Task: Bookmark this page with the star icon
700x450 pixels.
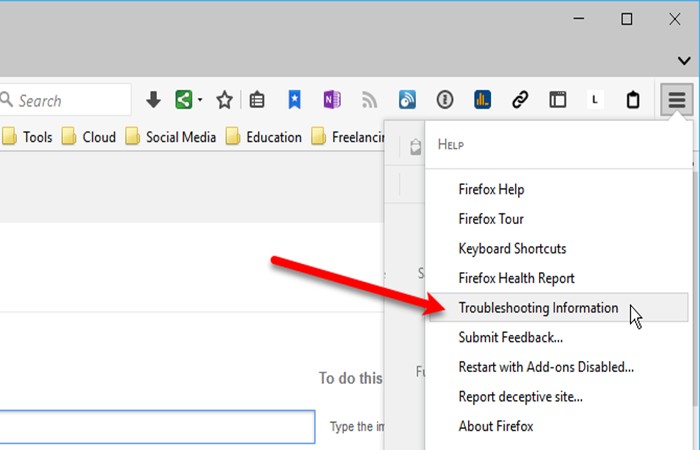Action: 224,100
